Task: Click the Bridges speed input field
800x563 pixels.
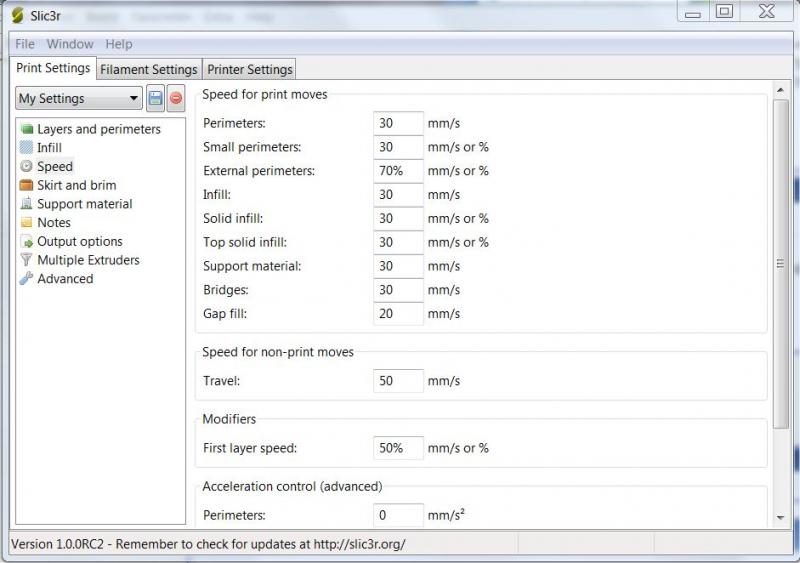Action: tap(398, 290)
